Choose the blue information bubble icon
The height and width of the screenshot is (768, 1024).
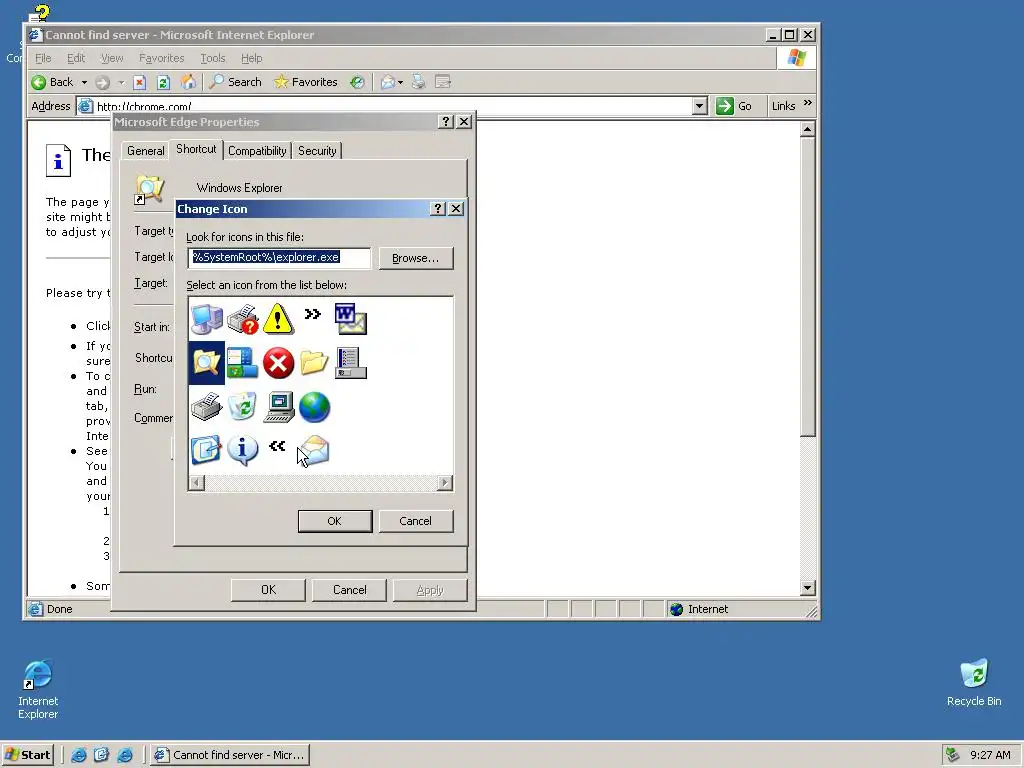[242, 450]
